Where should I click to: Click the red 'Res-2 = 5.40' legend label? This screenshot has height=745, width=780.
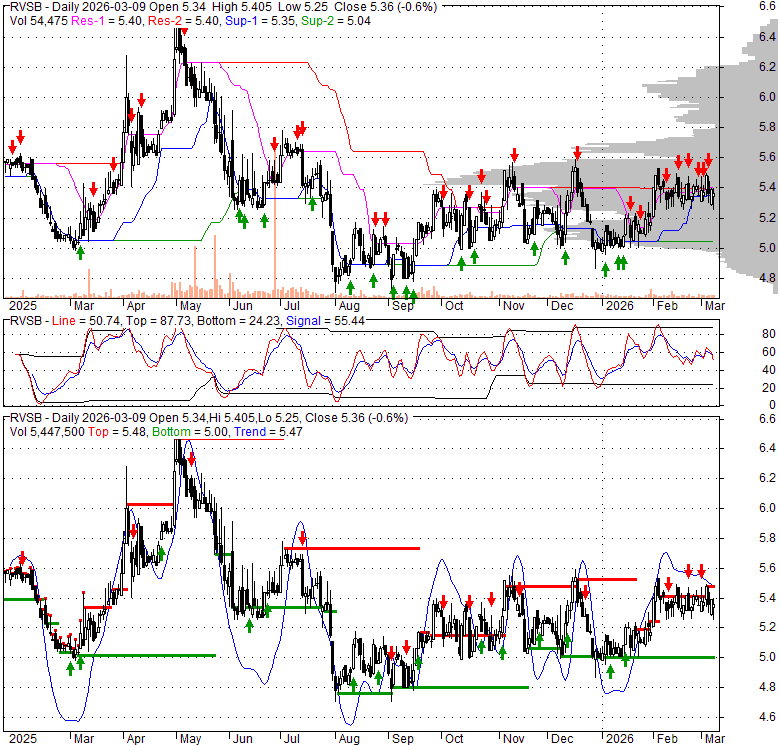(184, 21)
